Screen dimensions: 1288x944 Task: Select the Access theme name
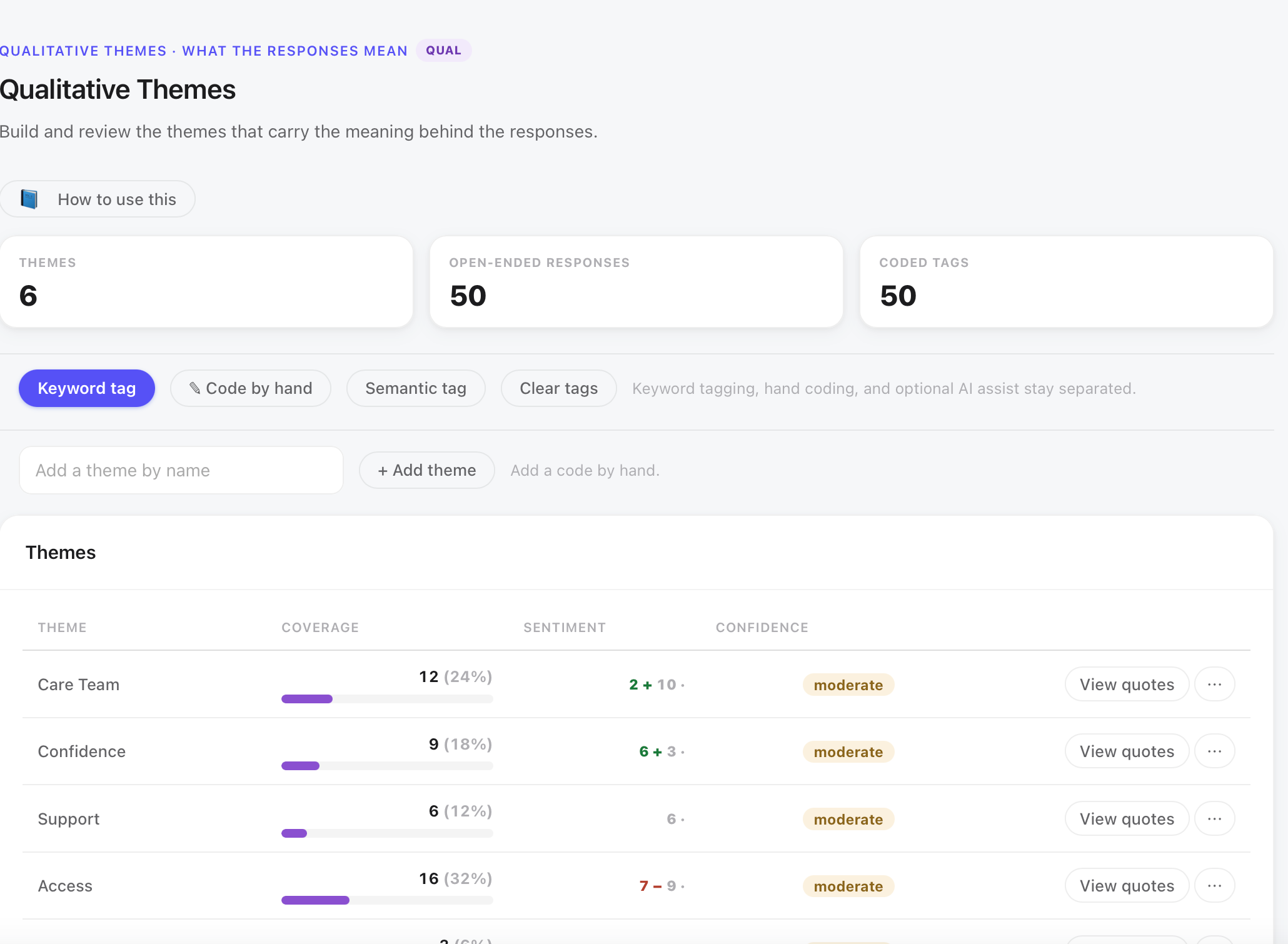pos(65,886)
